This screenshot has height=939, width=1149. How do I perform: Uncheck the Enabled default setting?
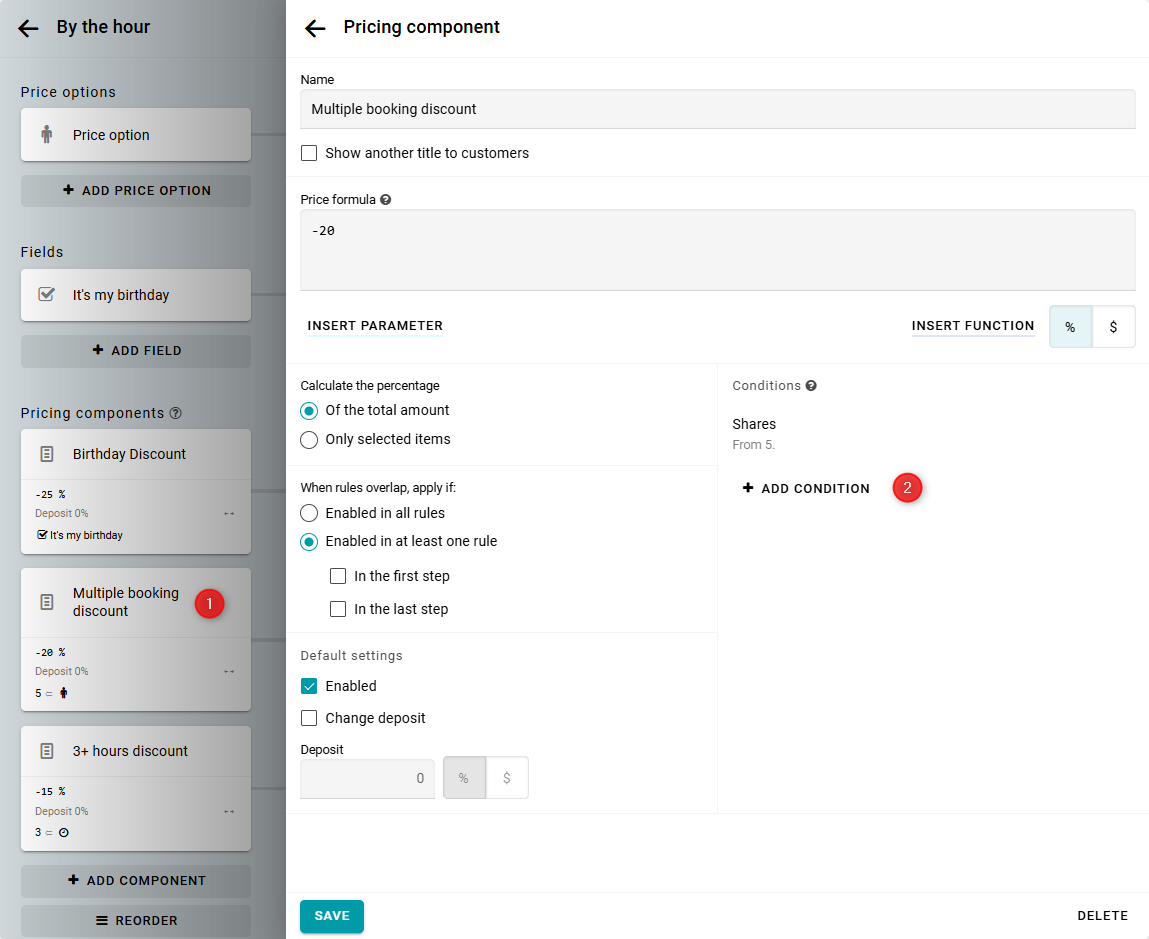pos(309,686)
